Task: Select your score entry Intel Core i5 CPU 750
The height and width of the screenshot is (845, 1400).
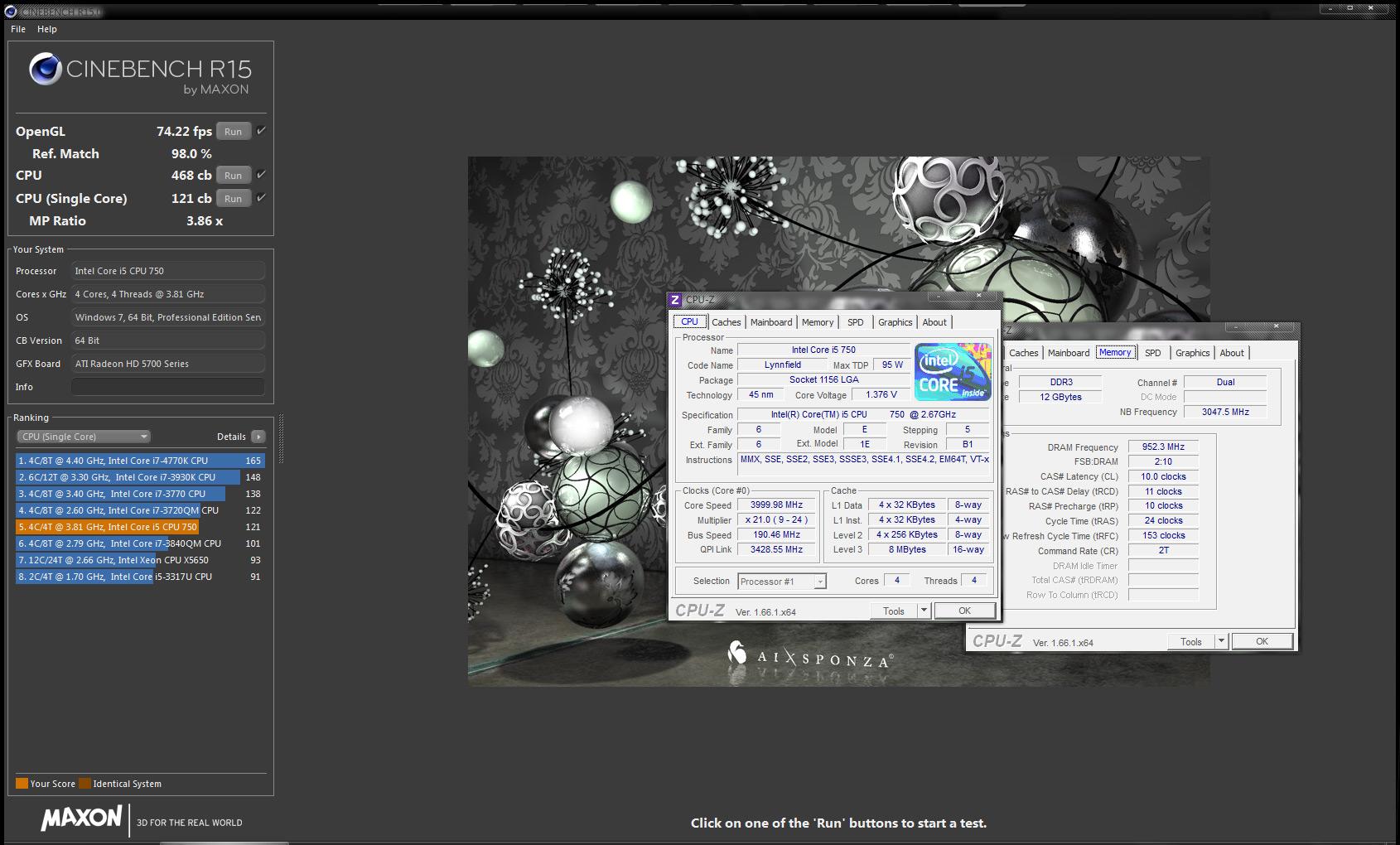Action: pyautogui.click(x=140, y=527)
